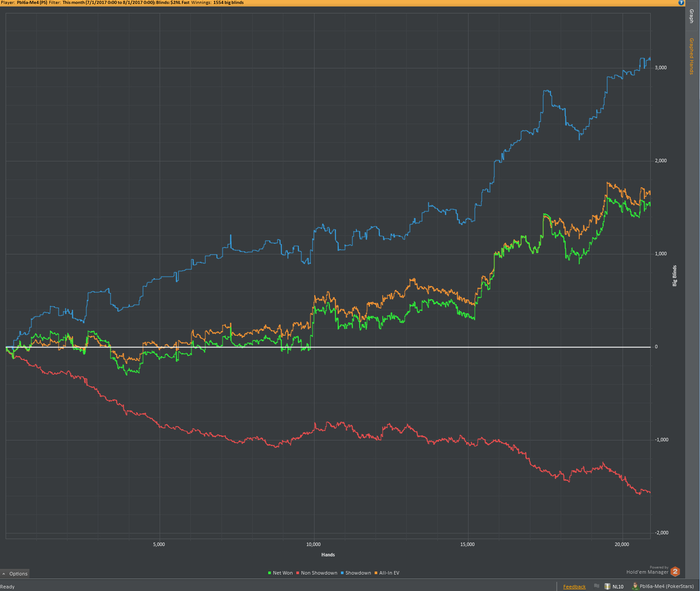Click the 20,000 x-axis label

622,544
